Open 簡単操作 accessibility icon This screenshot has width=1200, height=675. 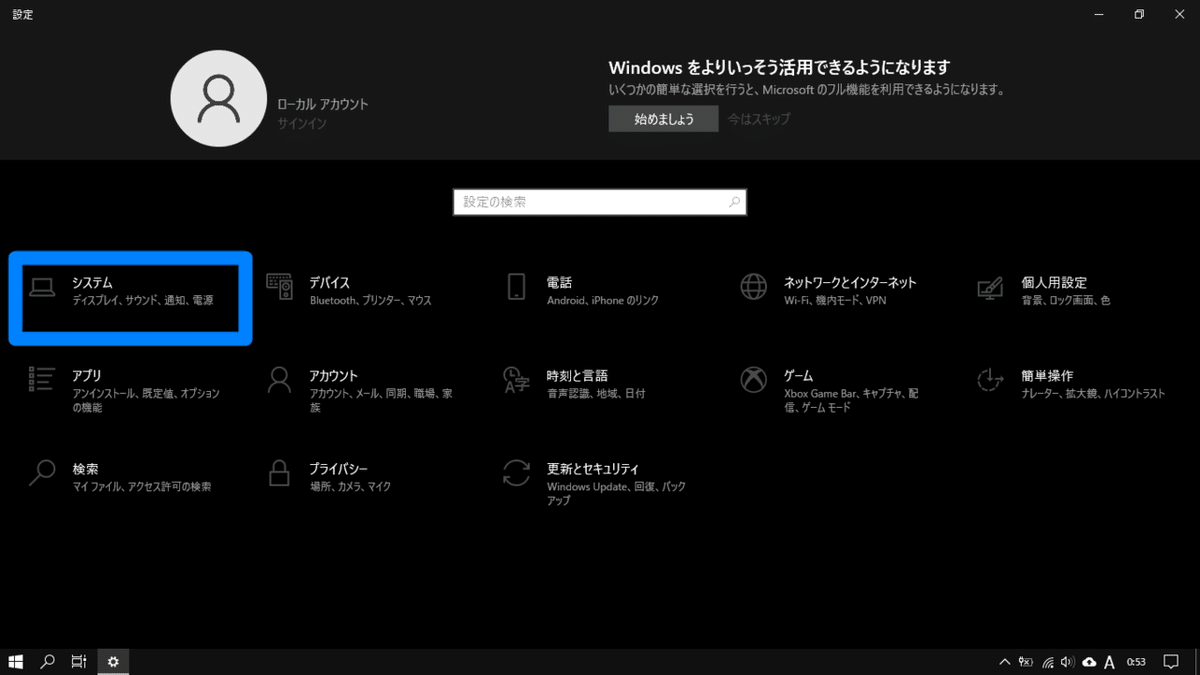990,380
